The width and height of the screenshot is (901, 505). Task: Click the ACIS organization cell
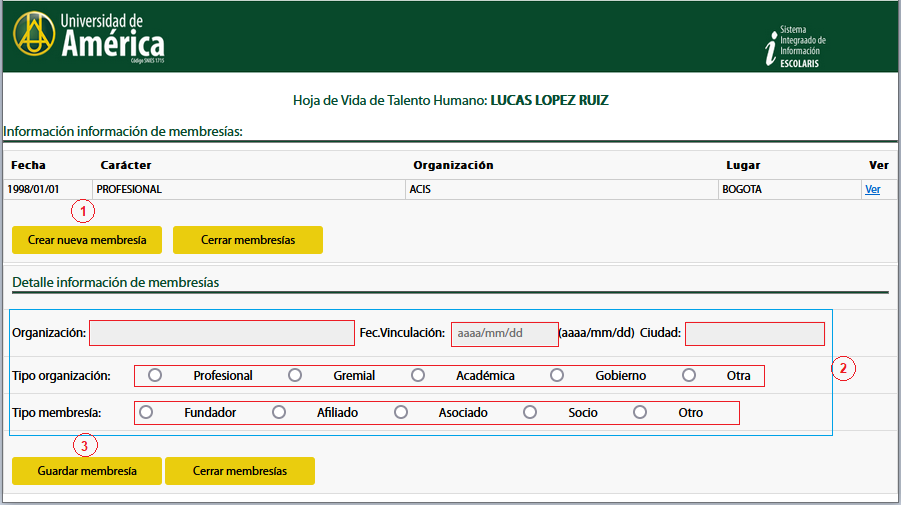(561, 189)
